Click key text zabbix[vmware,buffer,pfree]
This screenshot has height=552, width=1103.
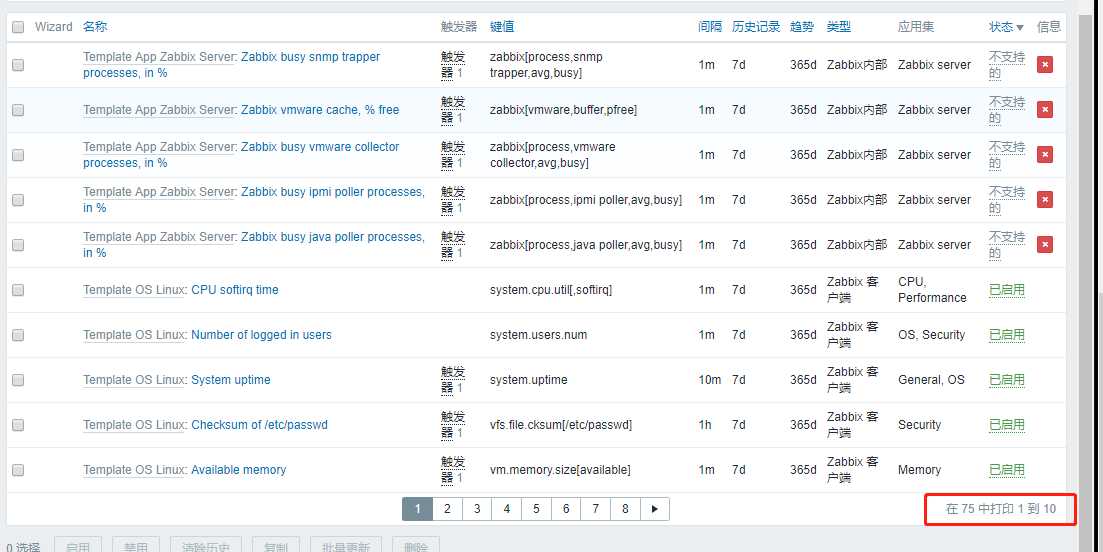pos(563,110)
